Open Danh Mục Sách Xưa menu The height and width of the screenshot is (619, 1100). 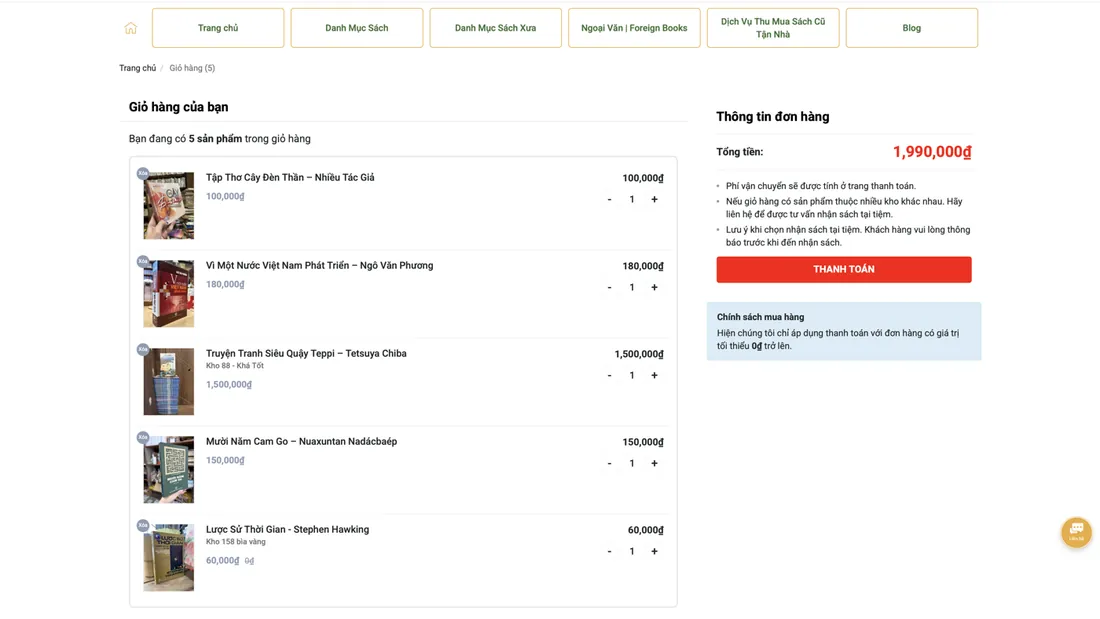(495, 28)
